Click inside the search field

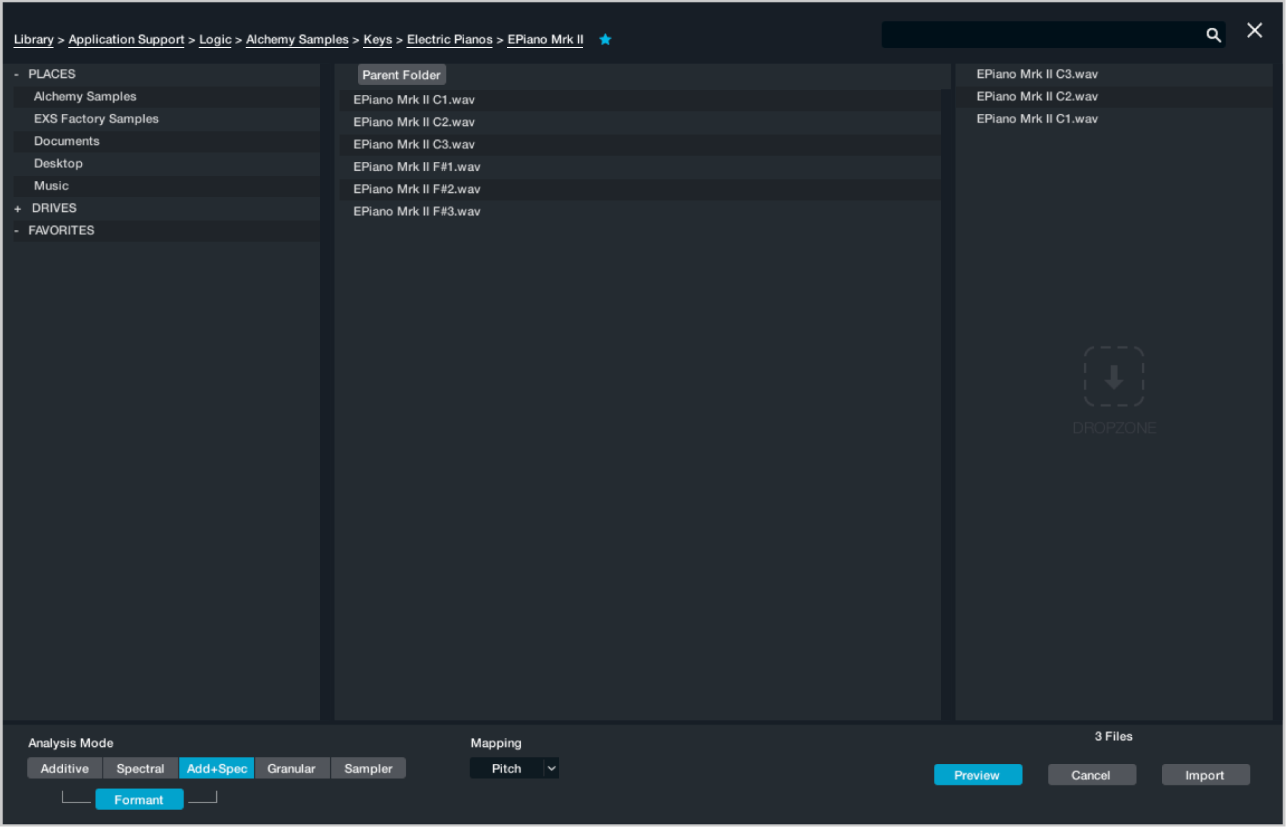1040,34
